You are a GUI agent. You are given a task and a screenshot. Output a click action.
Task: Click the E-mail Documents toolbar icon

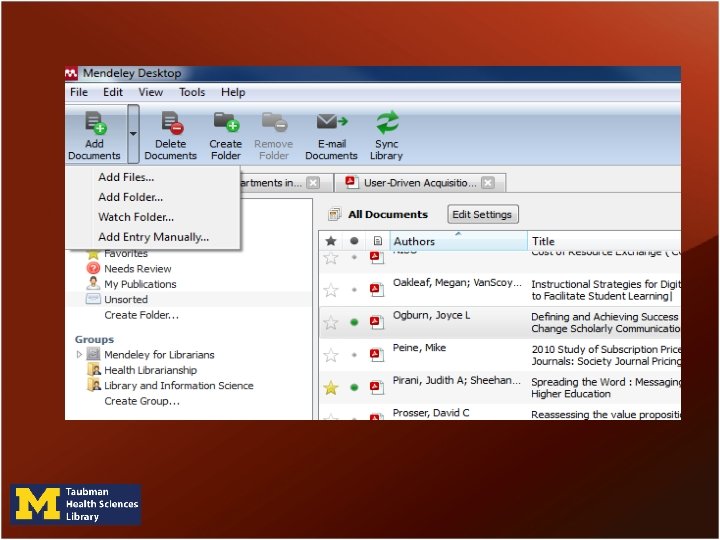[332, 122]
